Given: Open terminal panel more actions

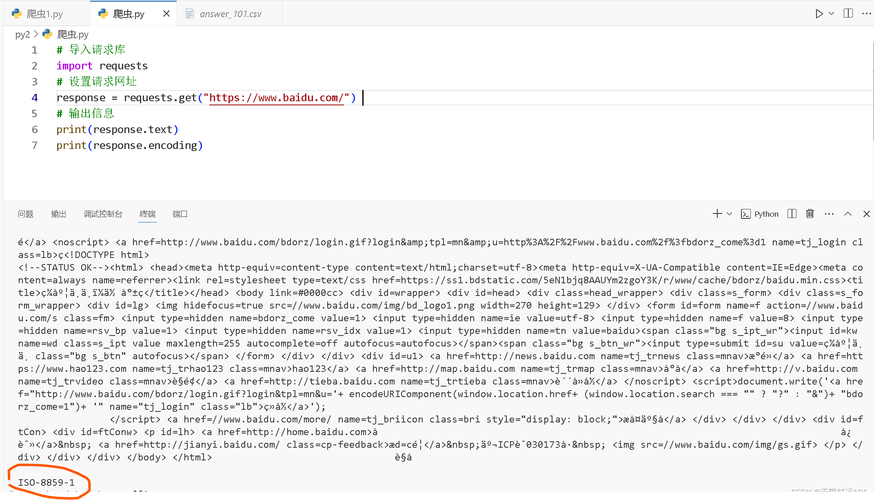Looking at the screenshot, I should click(x=829, y=214).
